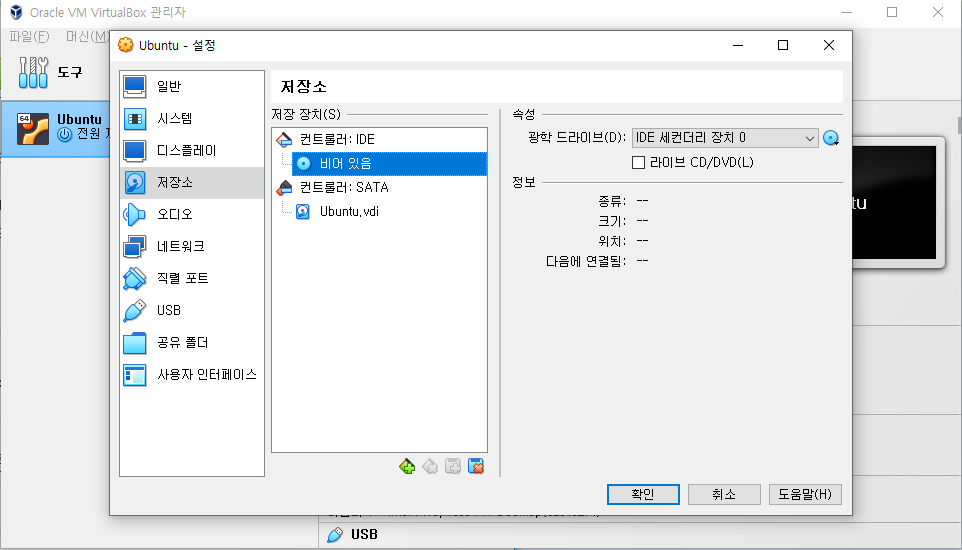
Task: Select the Ubuntu VM in manager list
Action: (x=55, y=128)
